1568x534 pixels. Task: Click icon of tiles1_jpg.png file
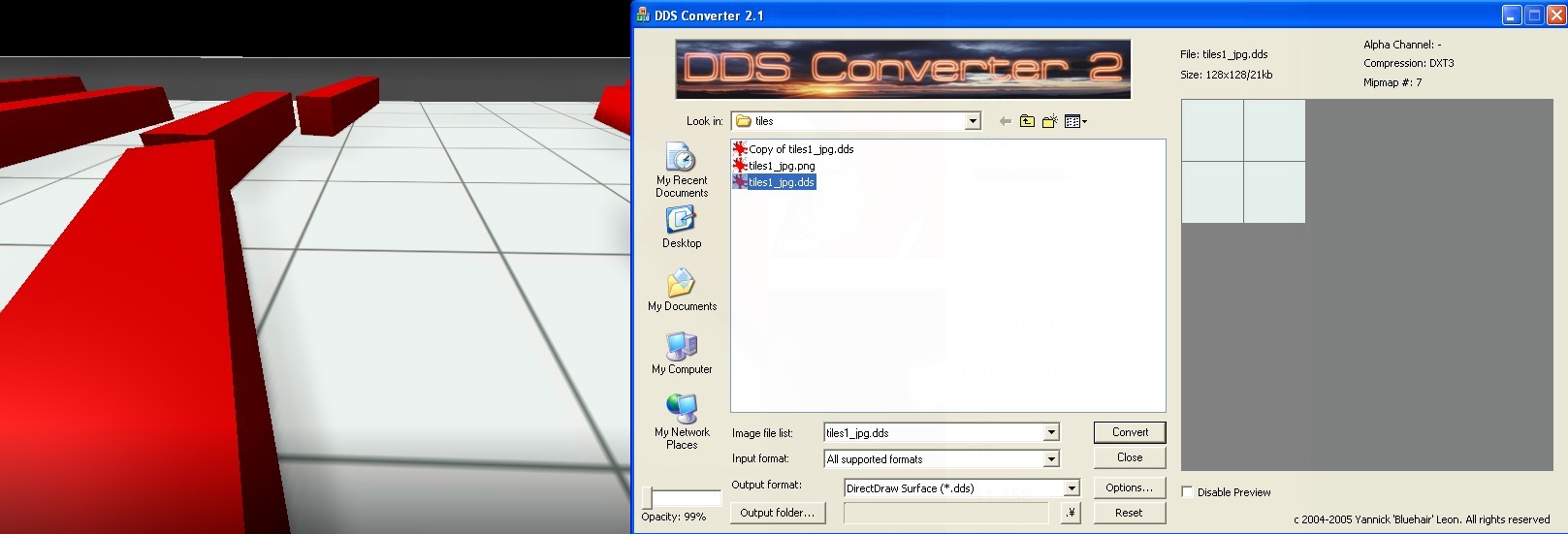[x=740, y=166]
